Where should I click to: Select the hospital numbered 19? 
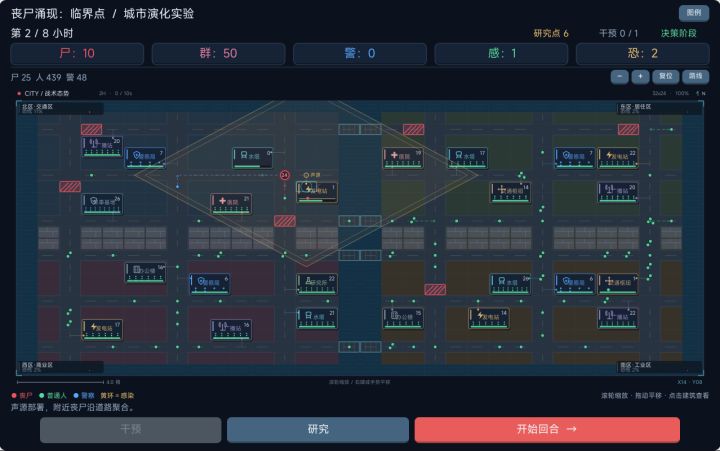[403, 158]
